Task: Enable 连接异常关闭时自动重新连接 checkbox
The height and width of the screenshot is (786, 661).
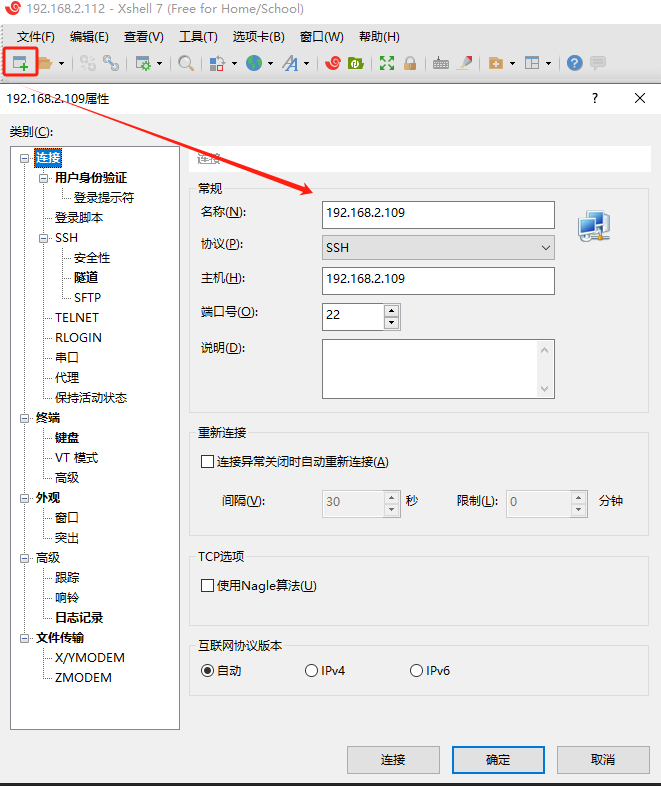Action: pyautogui.click(x=207, y=461)
